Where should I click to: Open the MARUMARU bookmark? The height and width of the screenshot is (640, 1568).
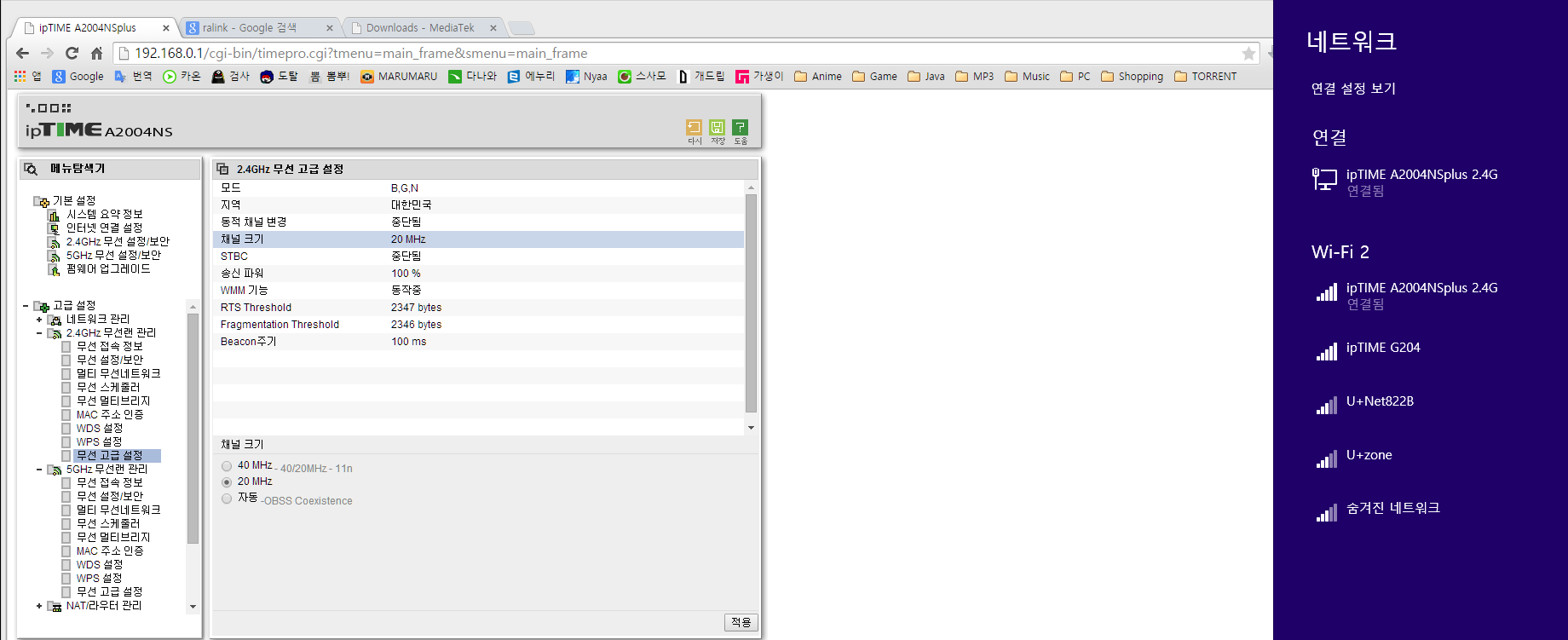coord(399,77)
